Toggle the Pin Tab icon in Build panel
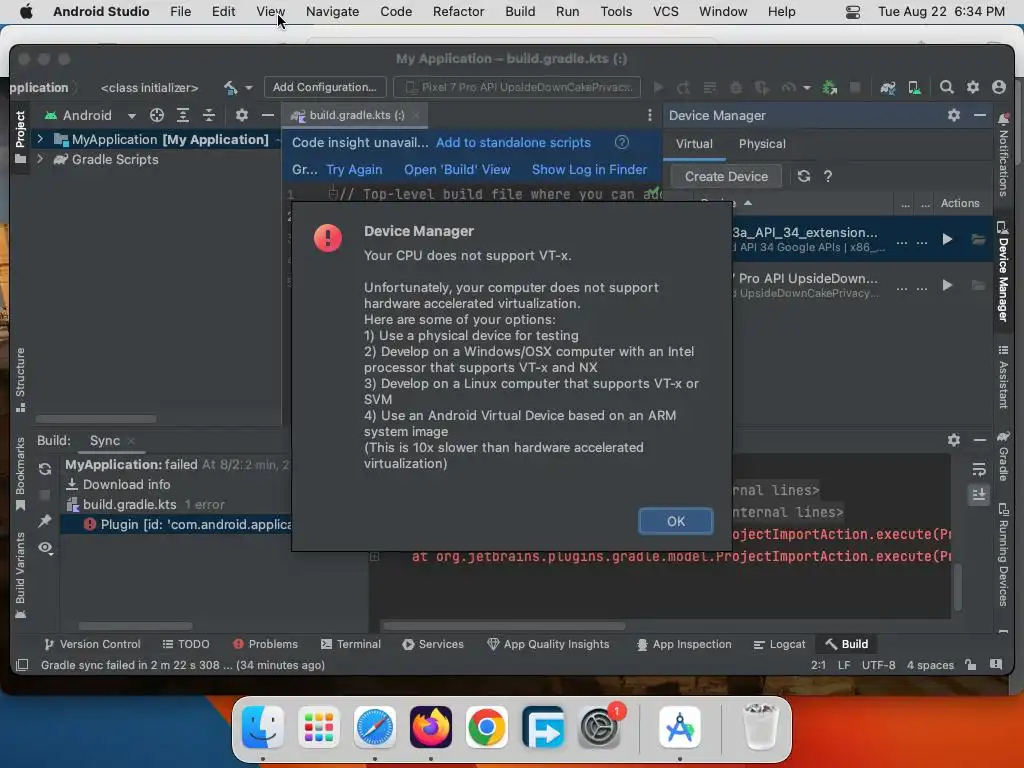1024x768 pixels. (45, 521)
